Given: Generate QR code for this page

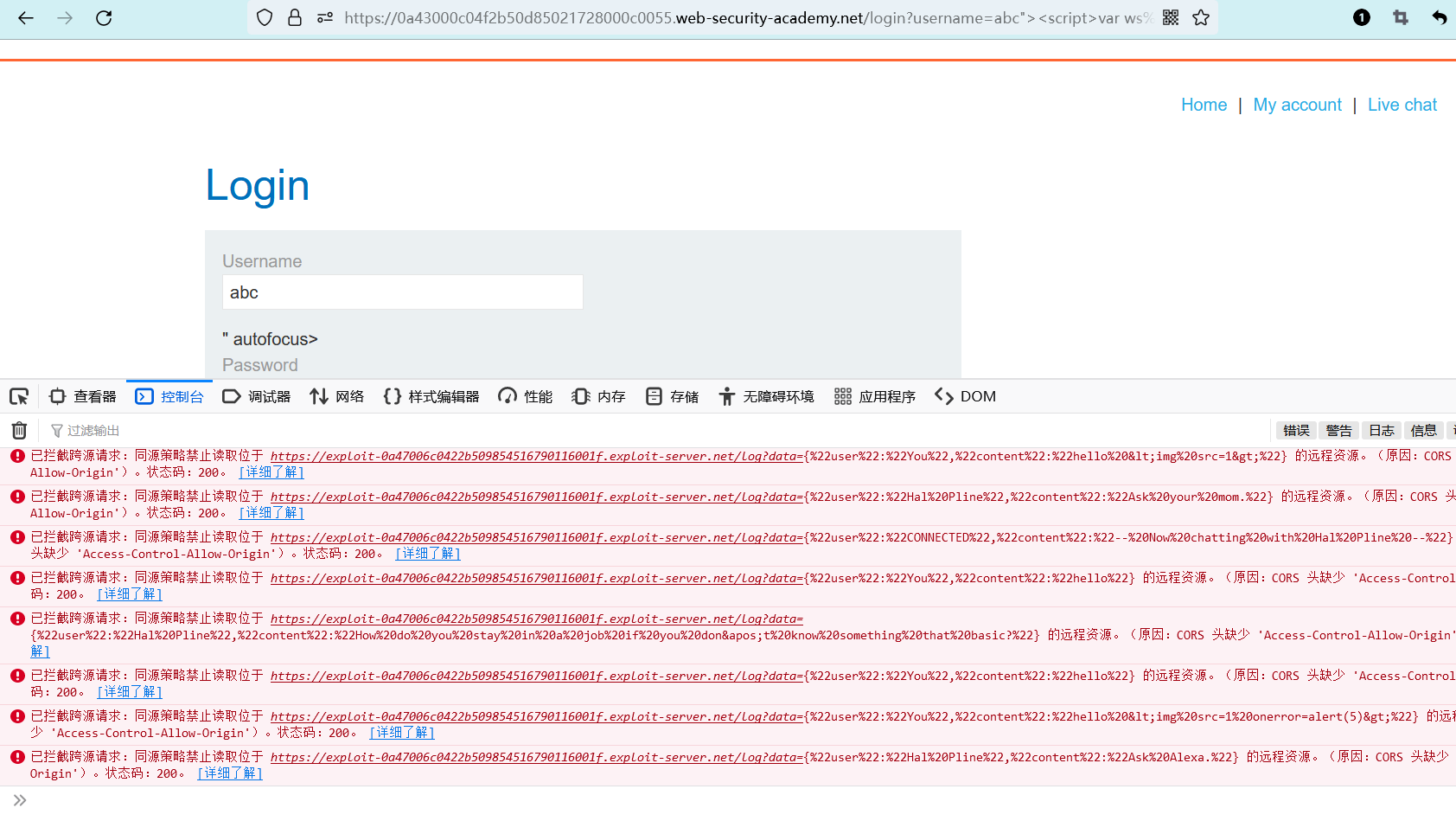Looking at the screenshot, I should pos(1171,17).
